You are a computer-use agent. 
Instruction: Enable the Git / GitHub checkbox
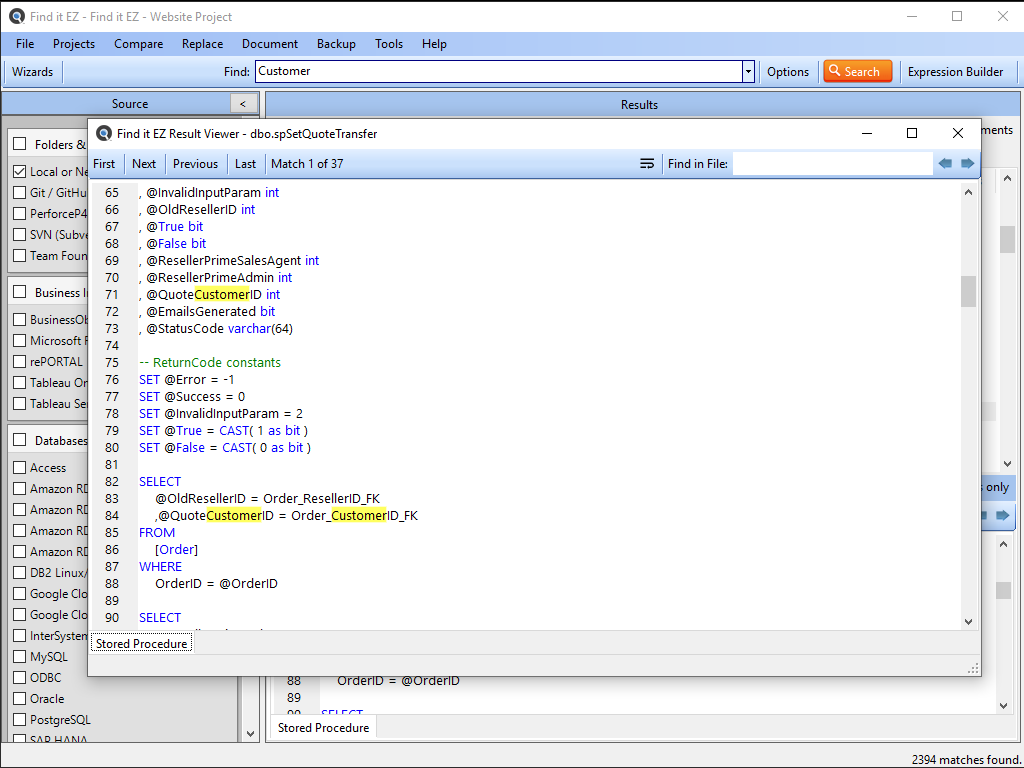click(20, 193)
